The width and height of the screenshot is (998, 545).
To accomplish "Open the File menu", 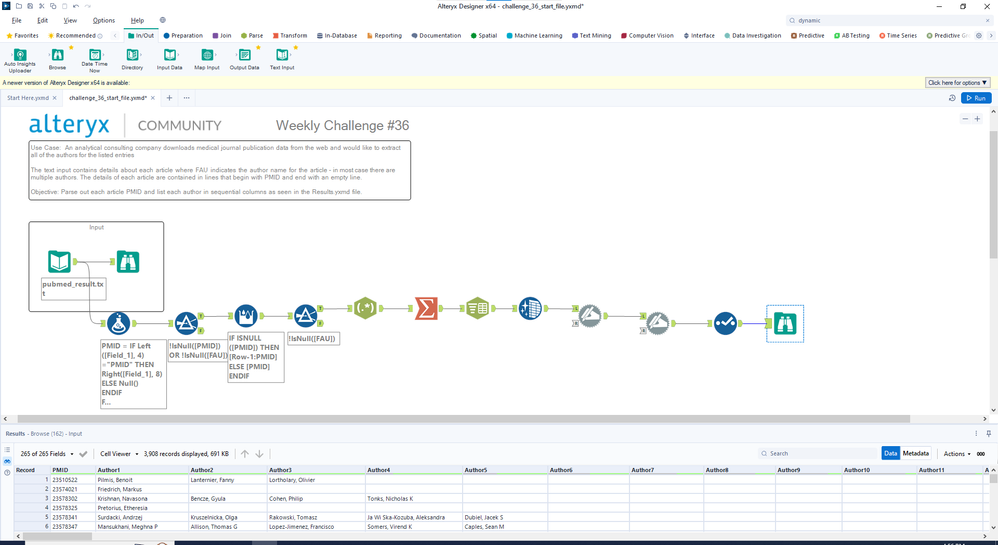I will [x=17, y=20].
